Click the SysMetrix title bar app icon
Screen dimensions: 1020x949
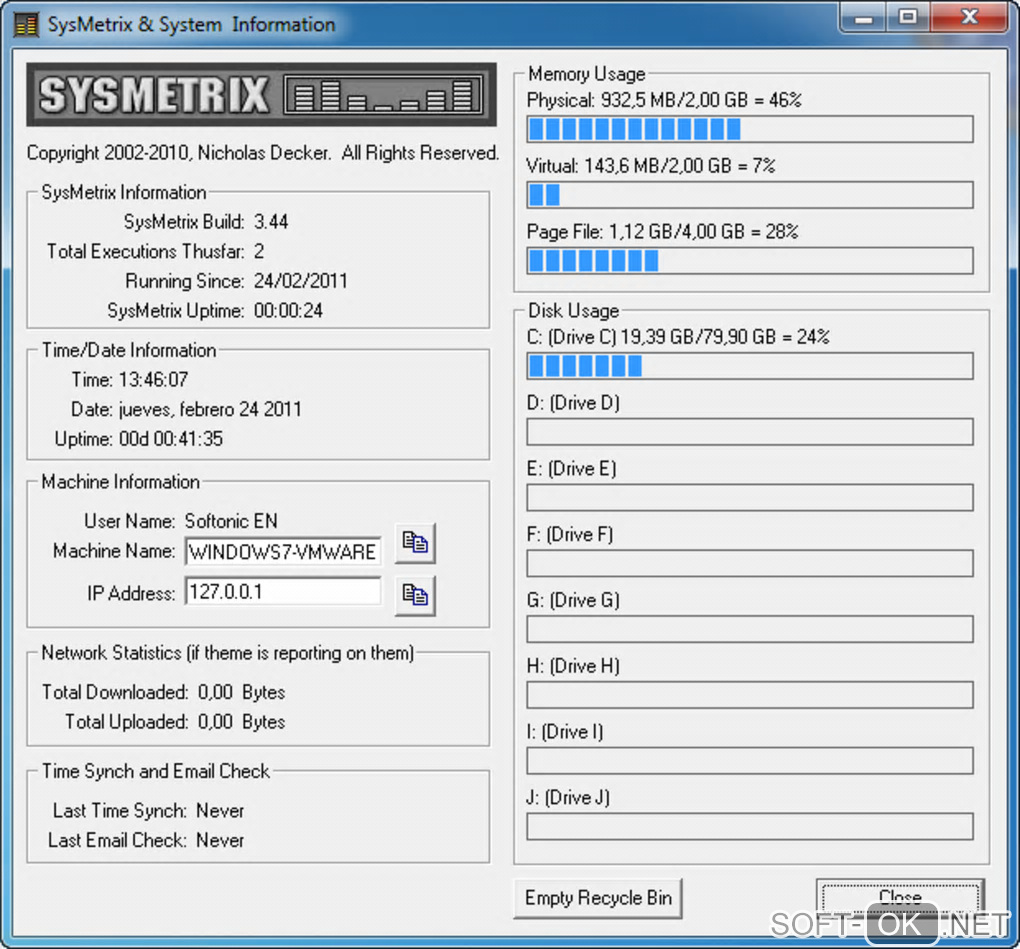click(27, 25)
